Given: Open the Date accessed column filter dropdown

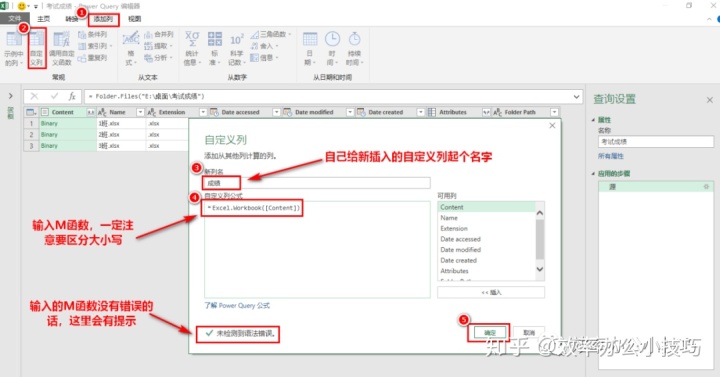Looking at the screenshot, I should (x=276, y=112).
